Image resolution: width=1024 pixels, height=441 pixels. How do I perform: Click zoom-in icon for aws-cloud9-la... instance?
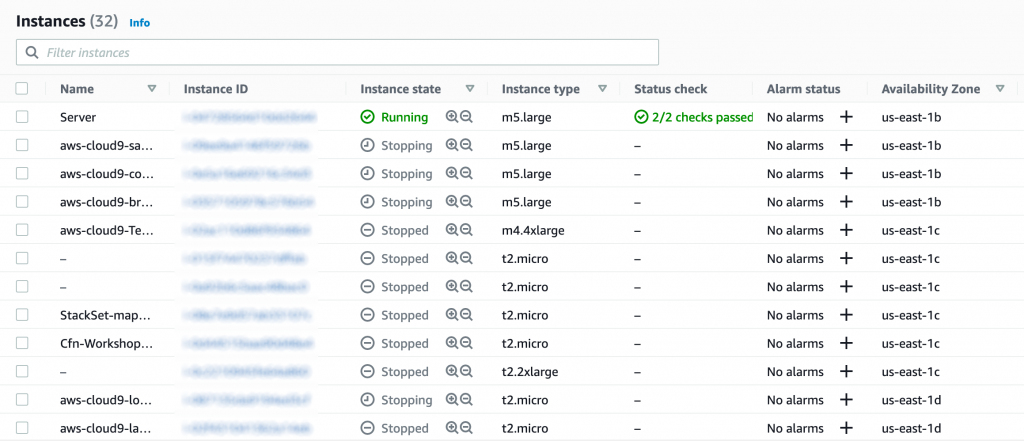tap(451, 427)
